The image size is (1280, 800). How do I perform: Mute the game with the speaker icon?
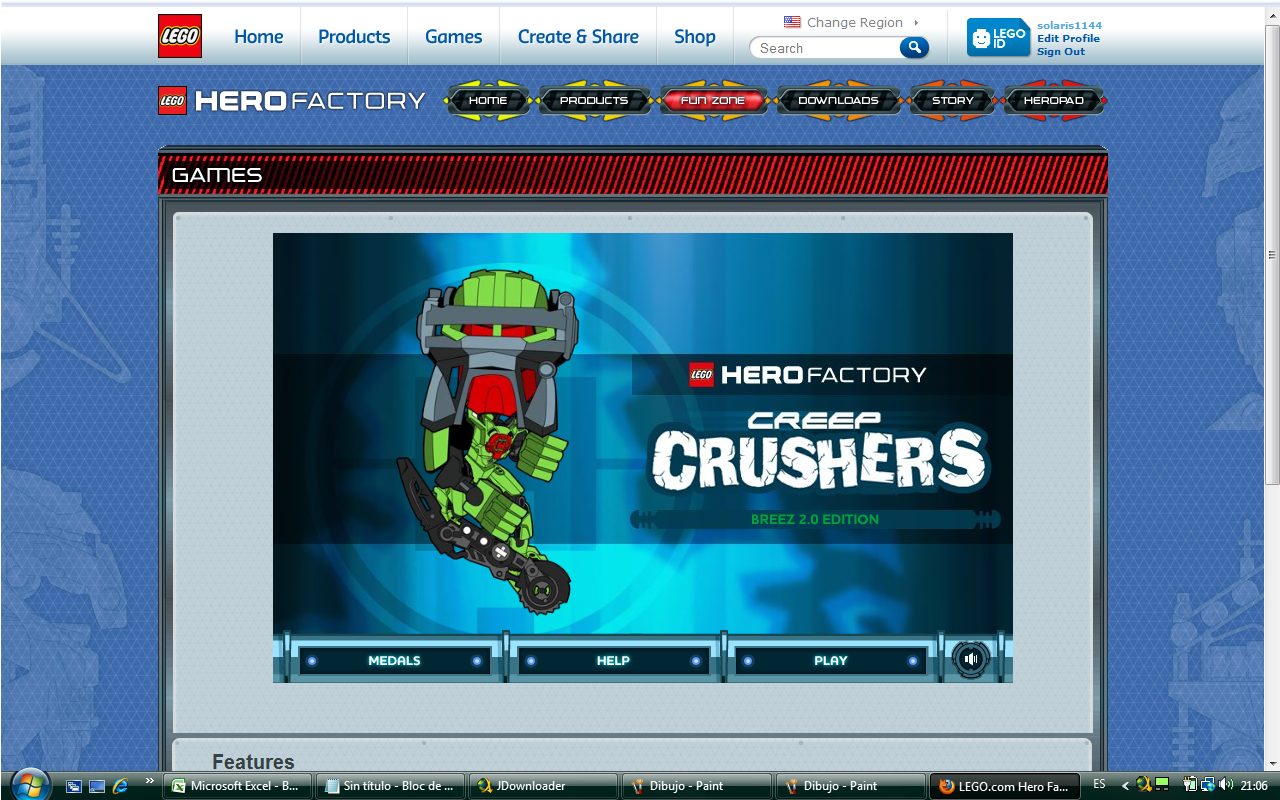pos(969,658)
